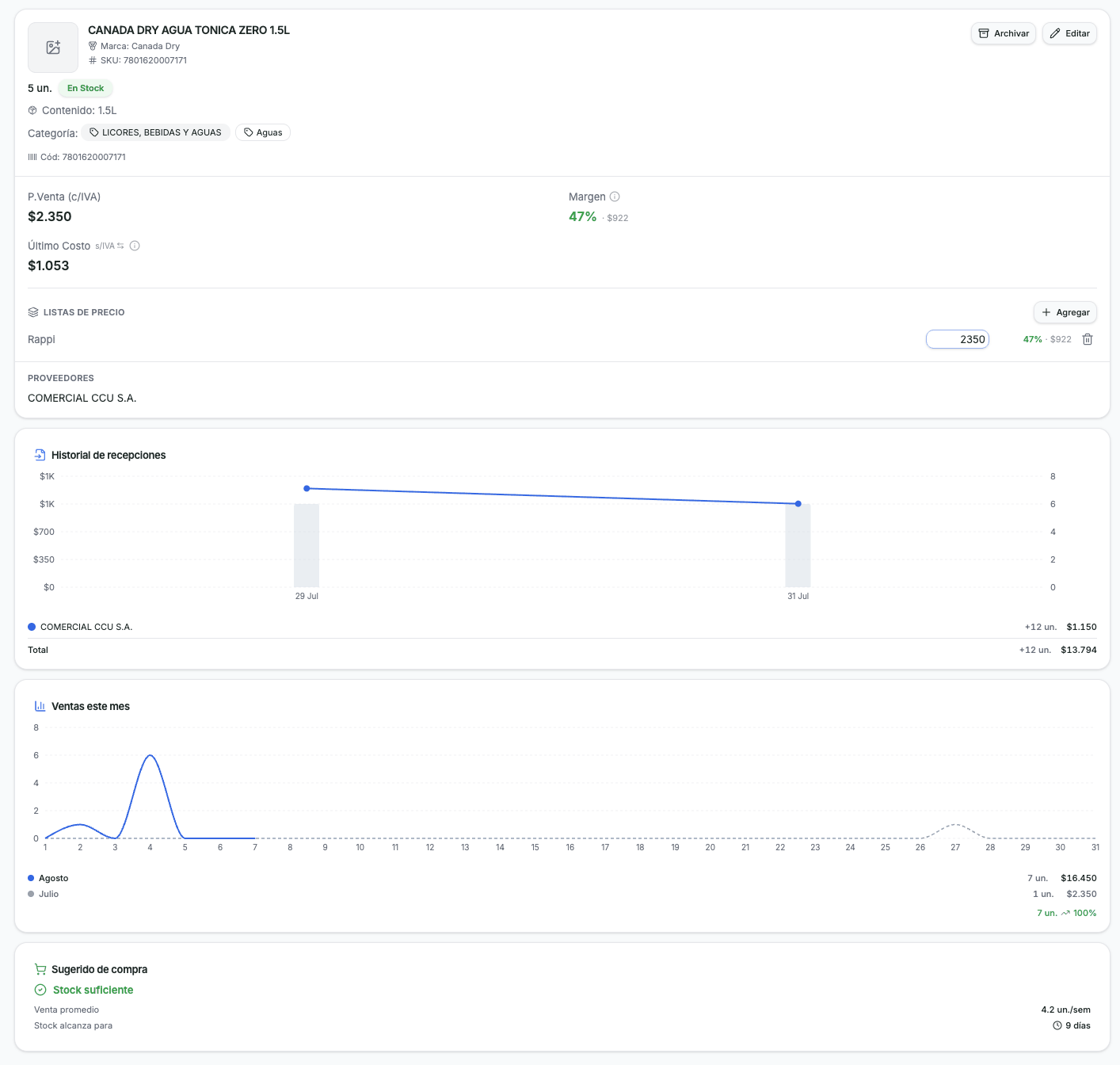Click the Cód: 7801620007171 barcode text
The width and height of the screenshot is (1120, 1065).
[x=83, y=157]
